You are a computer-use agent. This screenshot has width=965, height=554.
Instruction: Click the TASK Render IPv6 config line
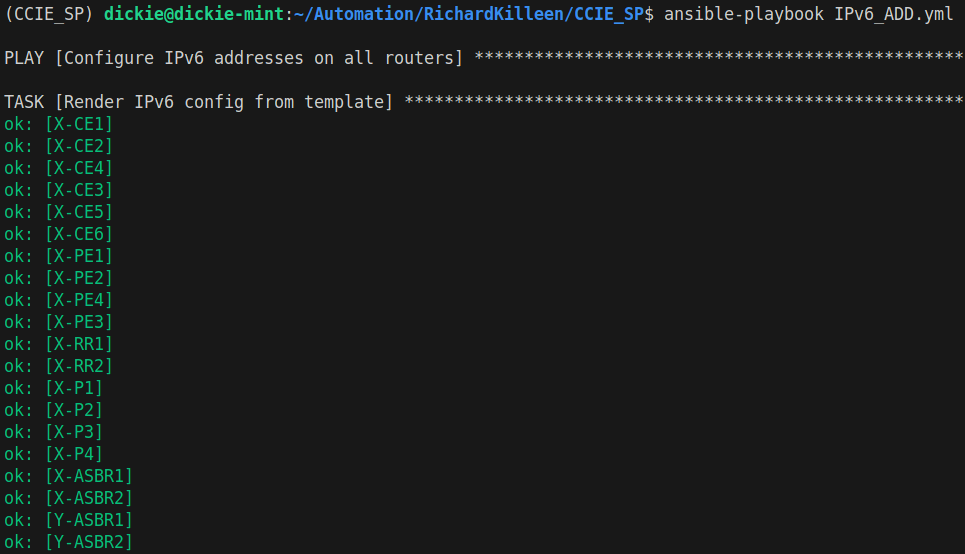[x=198, y=102]
